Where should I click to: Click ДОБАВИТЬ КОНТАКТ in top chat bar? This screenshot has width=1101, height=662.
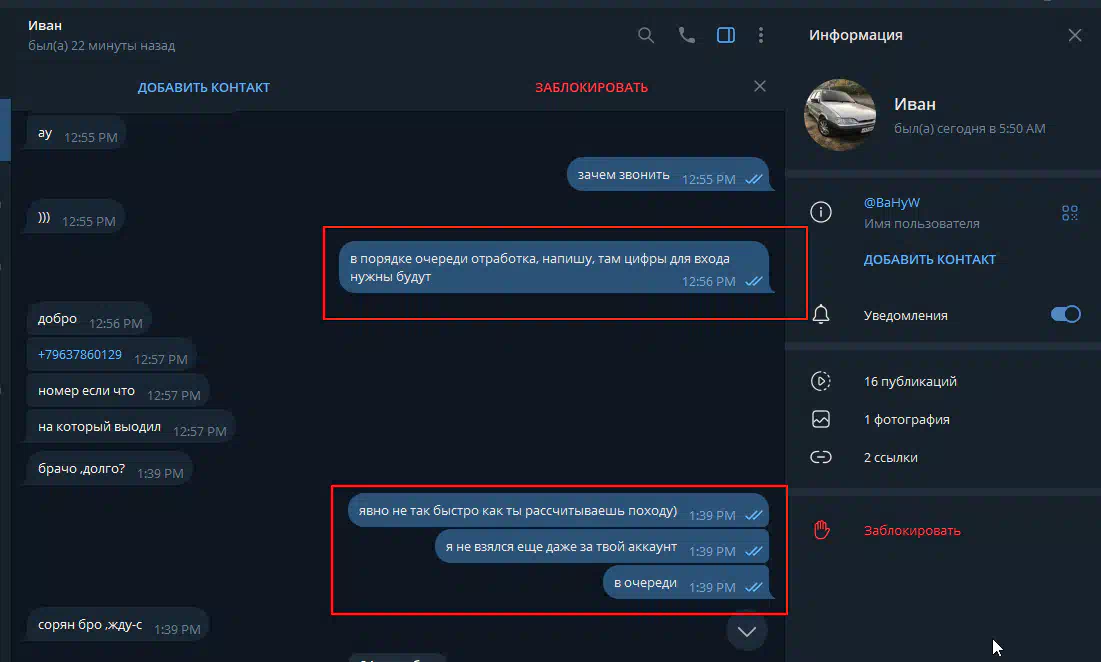coord(204,88)
